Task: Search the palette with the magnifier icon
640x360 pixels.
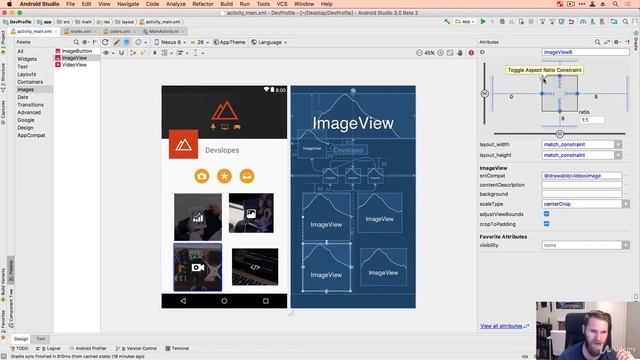Action: pos(76,42)
